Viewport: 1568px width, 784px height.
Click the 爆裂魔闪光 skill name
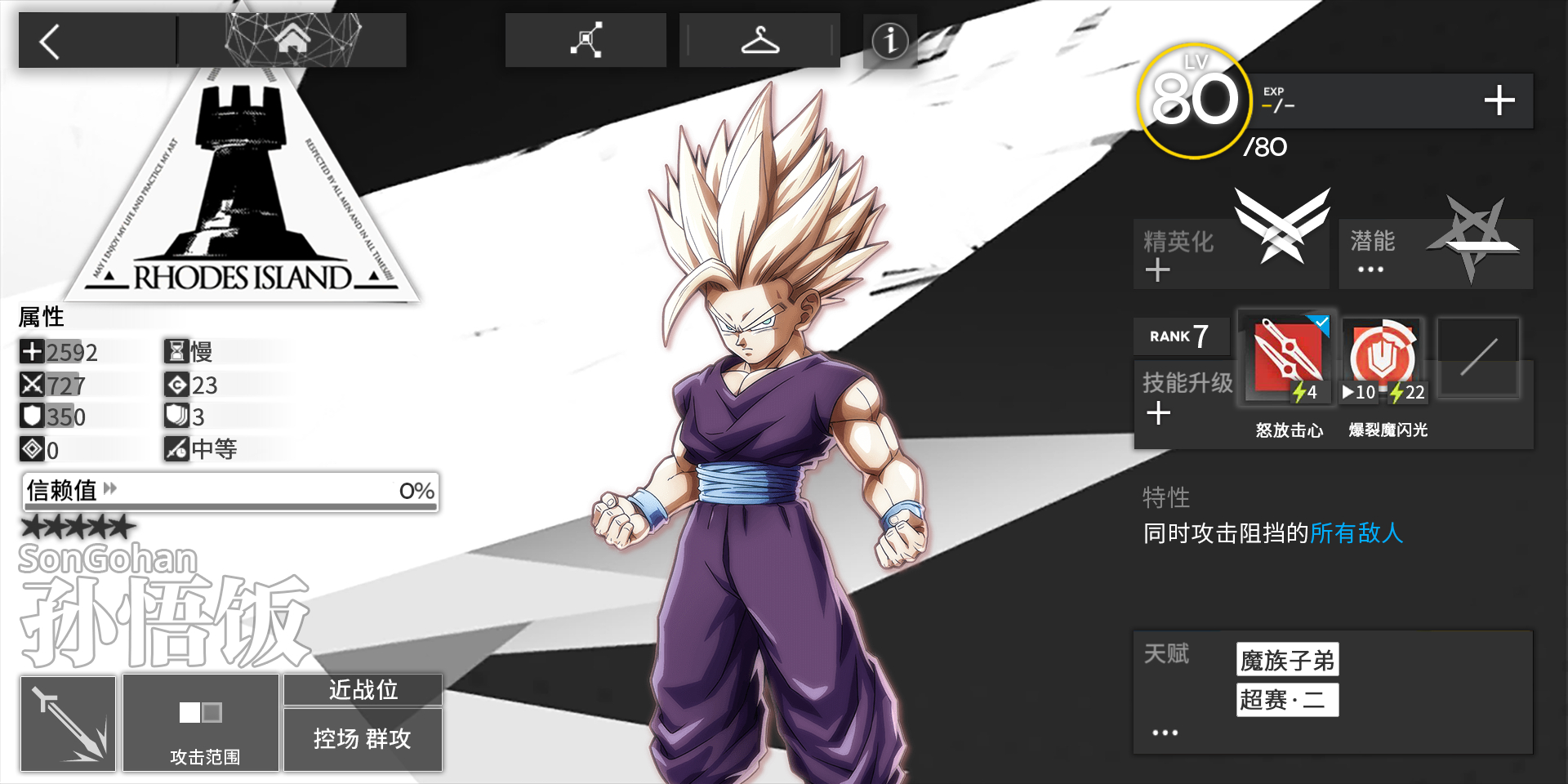[1388, 430]
